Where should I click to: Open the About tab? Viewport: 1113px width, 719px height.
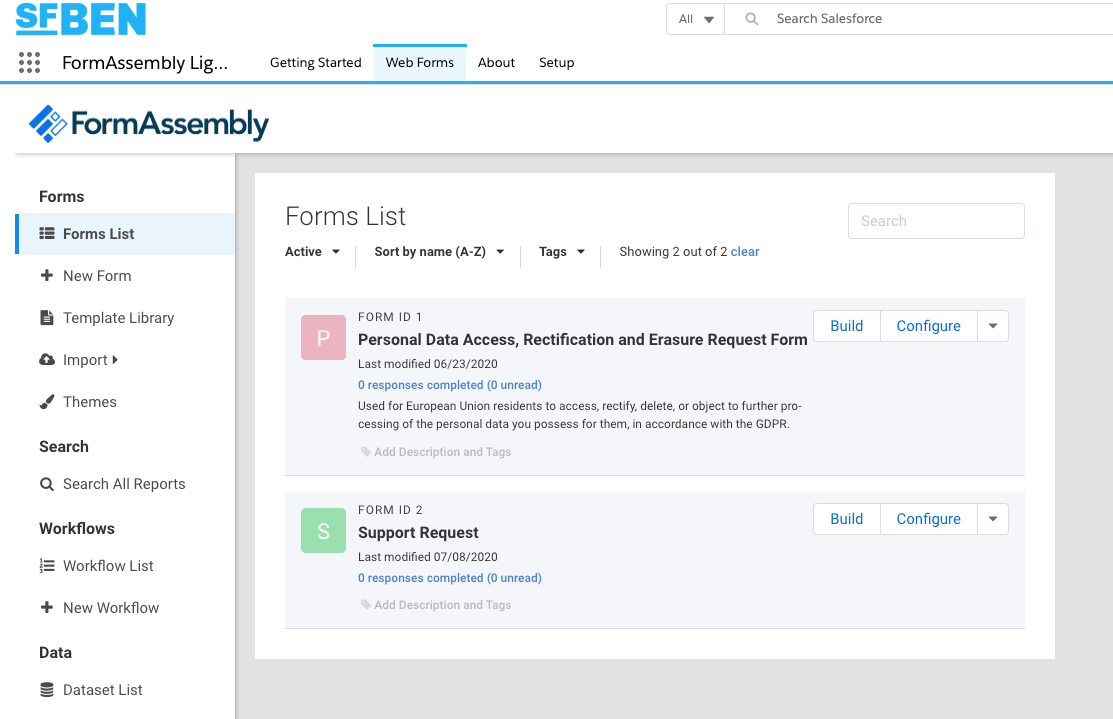(x=496, y=62)
